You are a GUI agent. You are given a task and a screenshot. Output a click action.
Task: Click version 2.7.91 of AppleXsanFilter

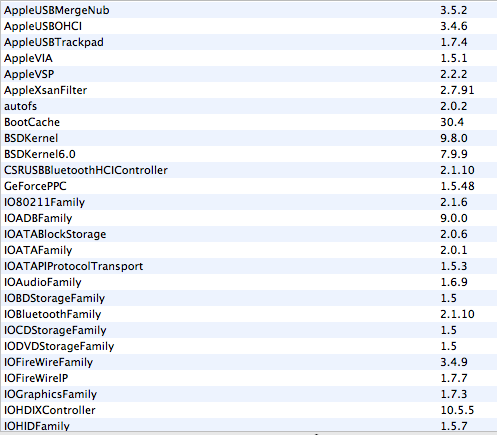tap(457, 90)
